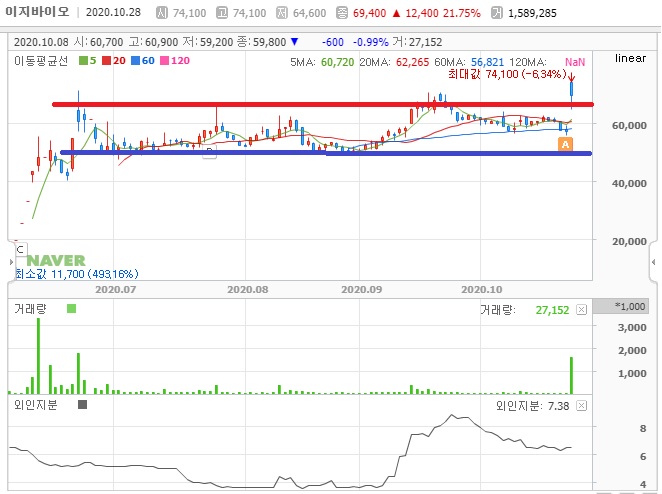
Task: Click the 120MA NaN value
Action: coord(575,62)
